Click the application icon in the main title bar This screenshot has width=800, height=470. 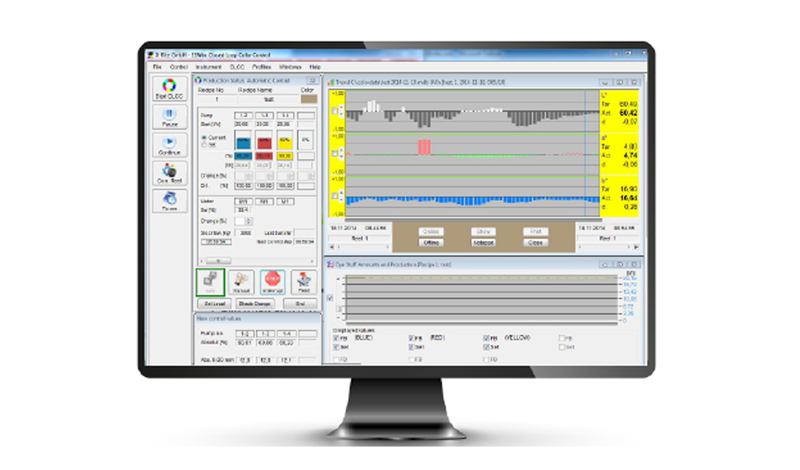151,55
